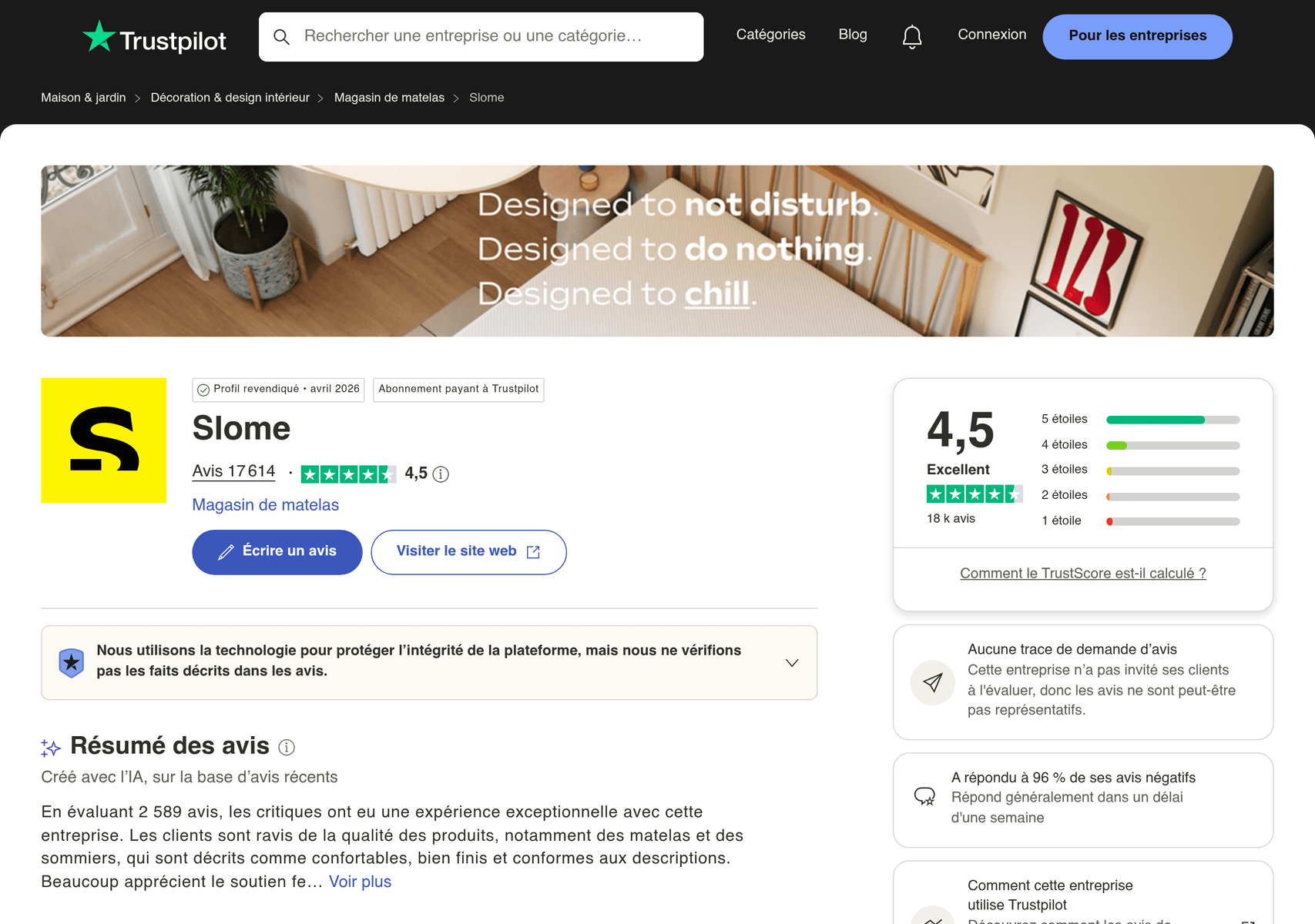Click the search magnifier icon
This screenshot has width=1315, height=924.
point(282,37)
